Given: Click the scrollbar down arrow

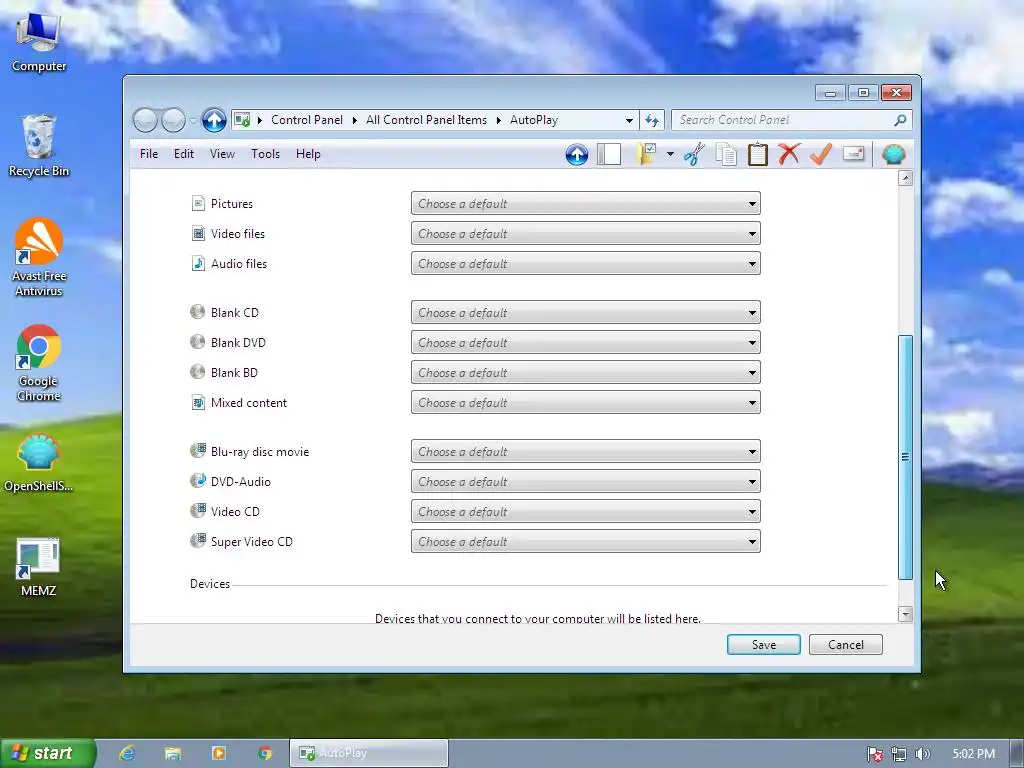Looking at the screenshot, I should pos(905,614).
